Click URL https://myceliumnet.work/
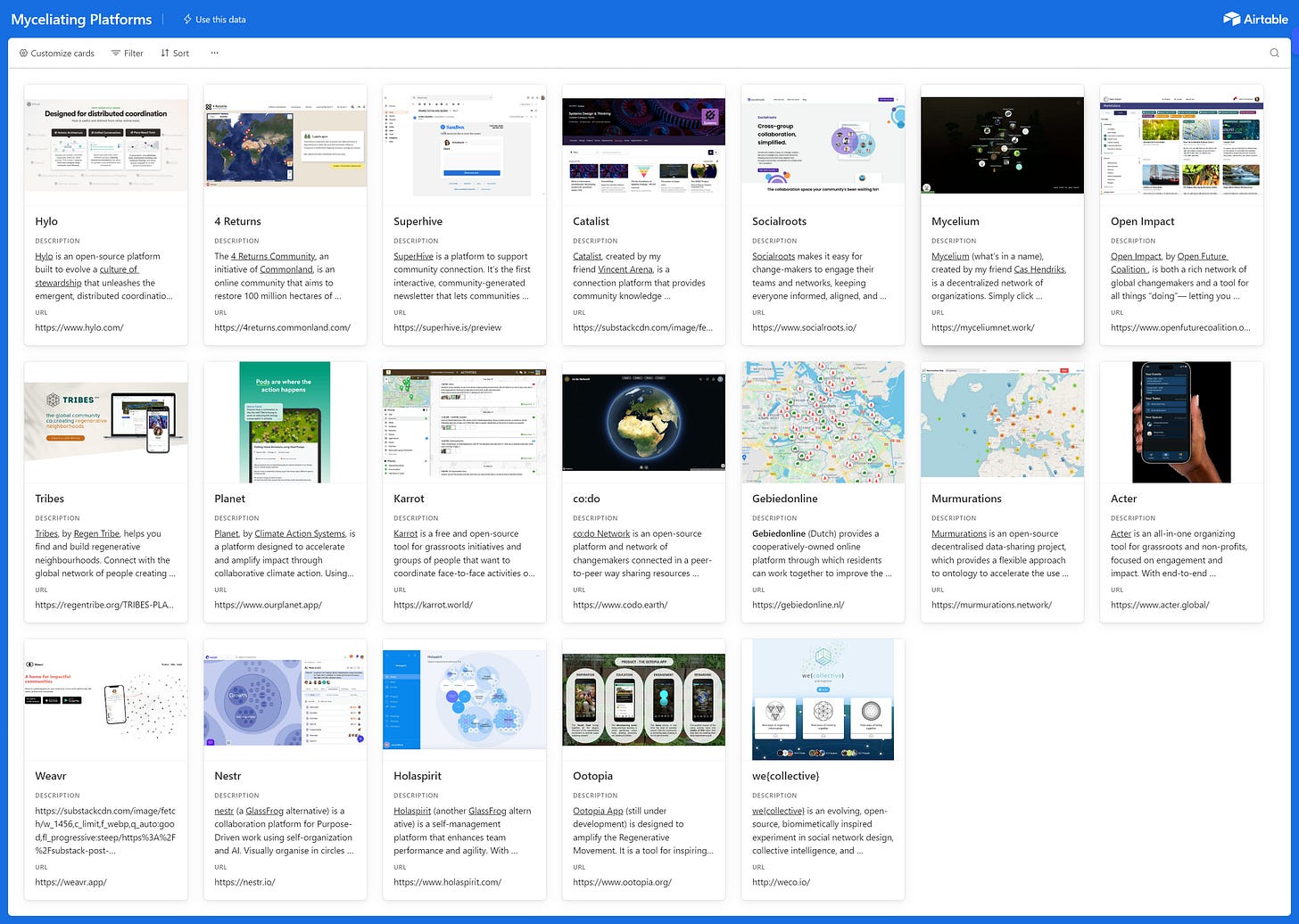1299x924 pixels. coord(983,327)
